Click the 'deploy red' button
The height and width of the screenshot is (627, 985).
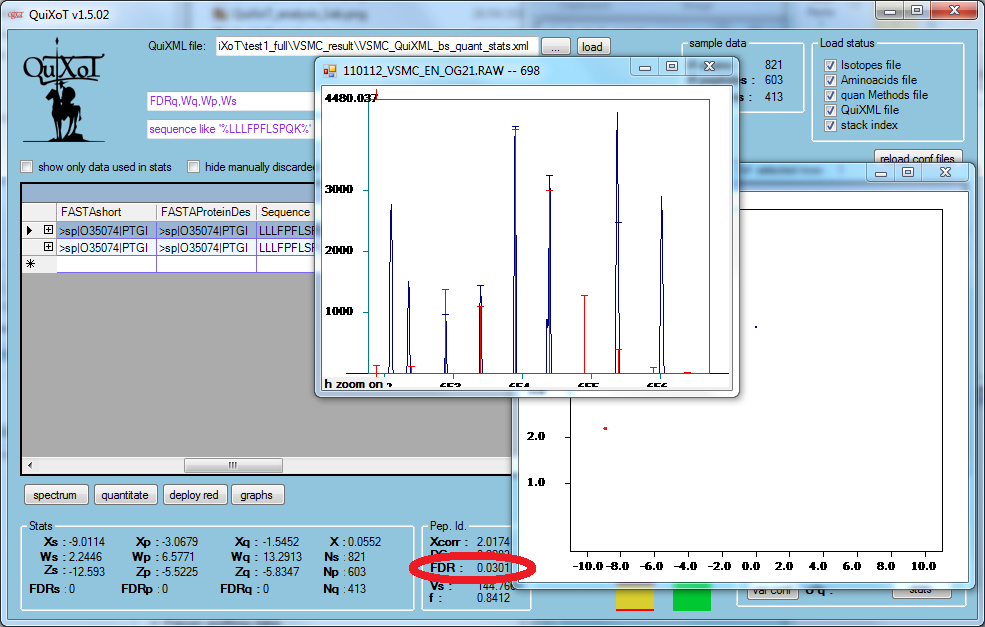click(193, 494)
